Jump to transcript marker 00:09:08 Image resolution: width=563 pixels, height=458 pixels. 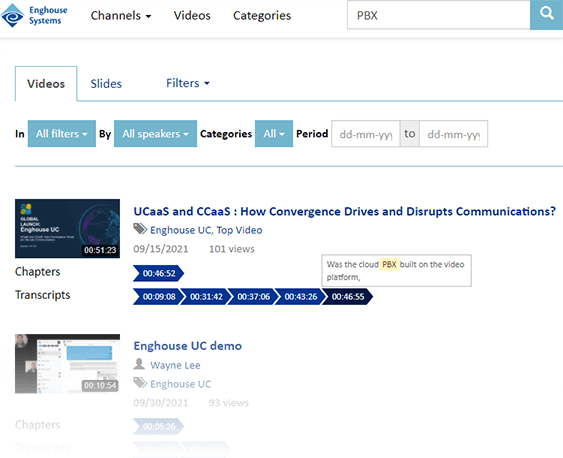[158, 297]
